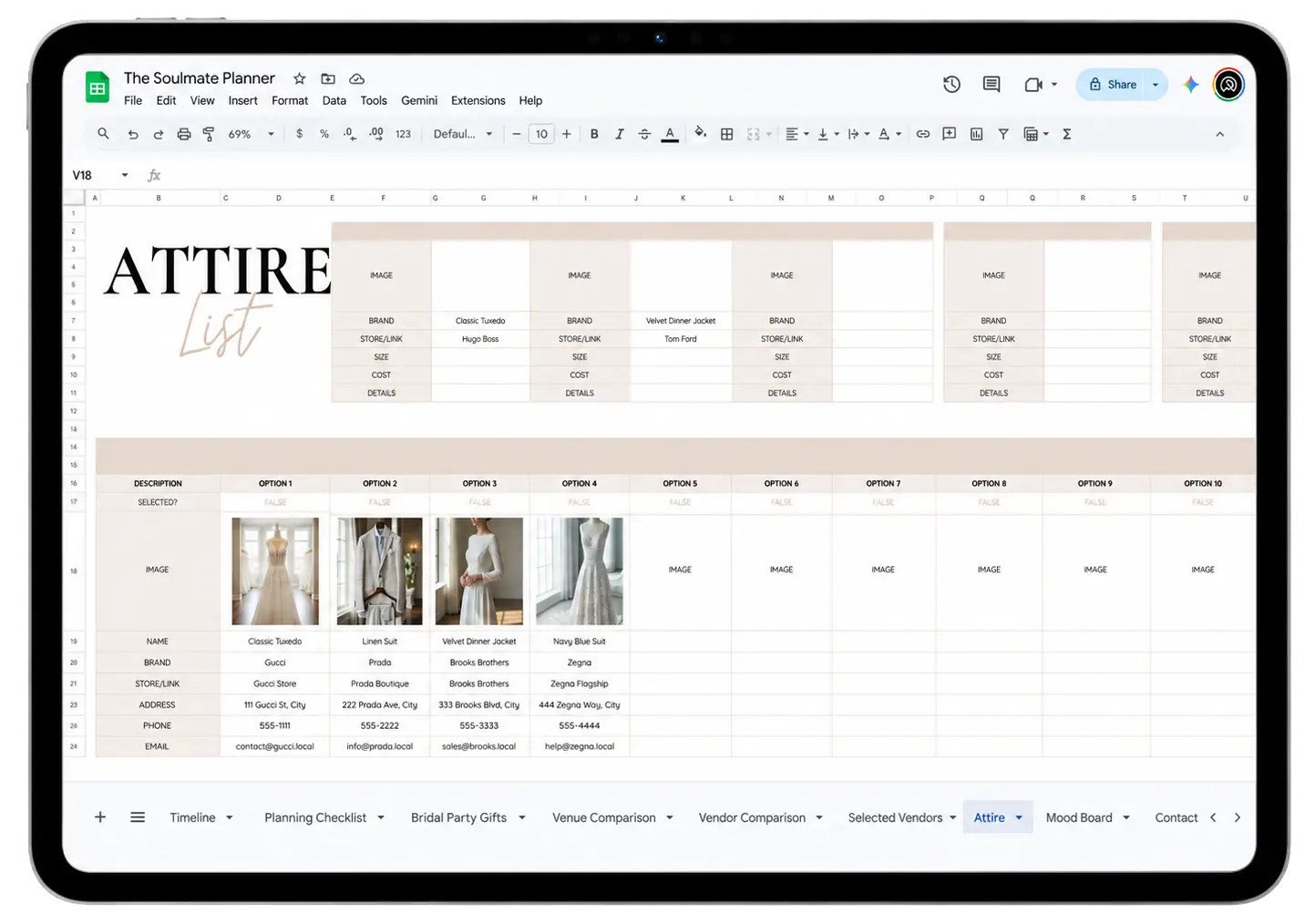Apply strikethrough formatting

tap(644, 134)
